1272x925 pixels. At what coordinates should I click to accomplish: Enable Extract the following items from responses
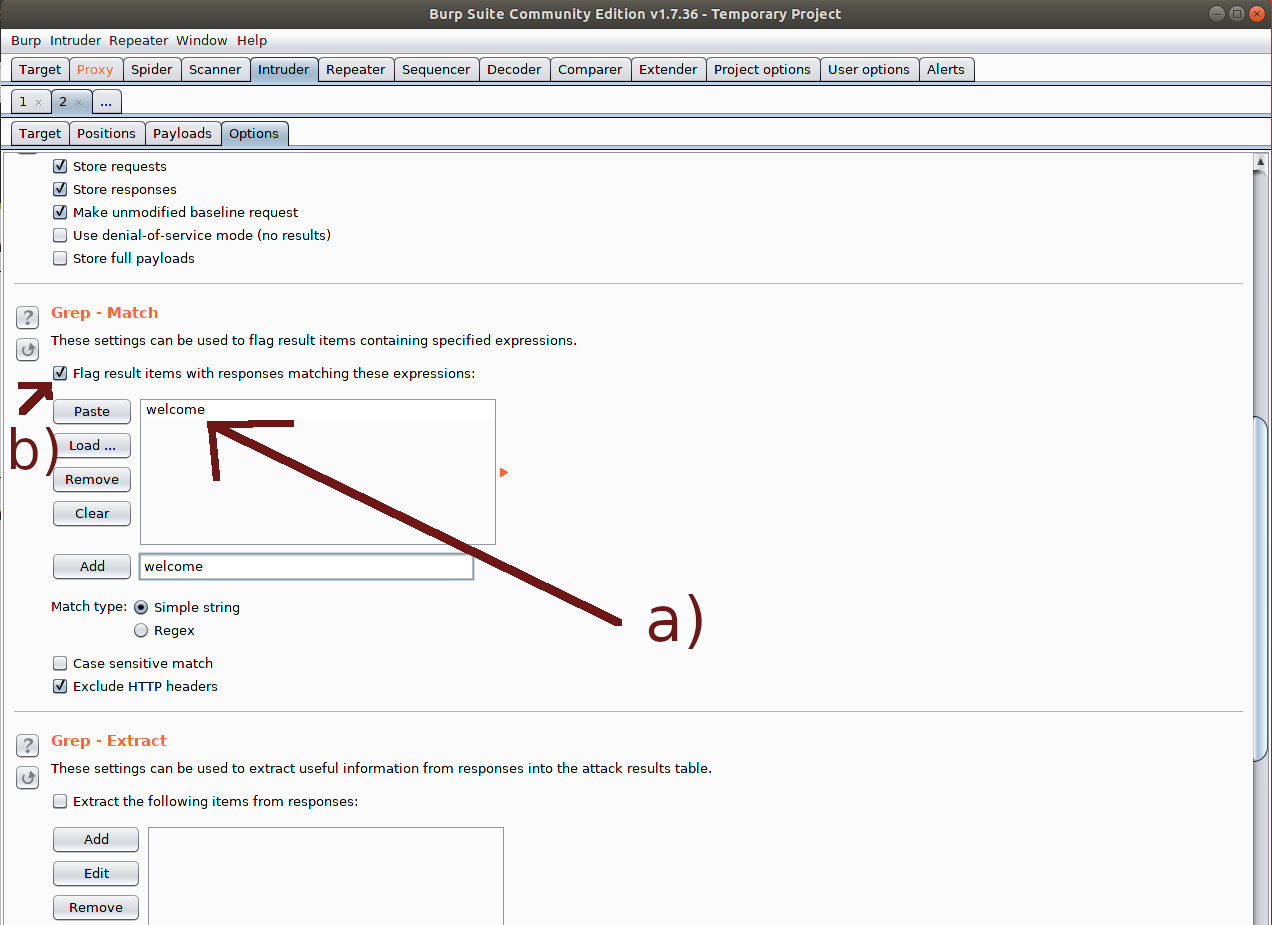point(60,801)
